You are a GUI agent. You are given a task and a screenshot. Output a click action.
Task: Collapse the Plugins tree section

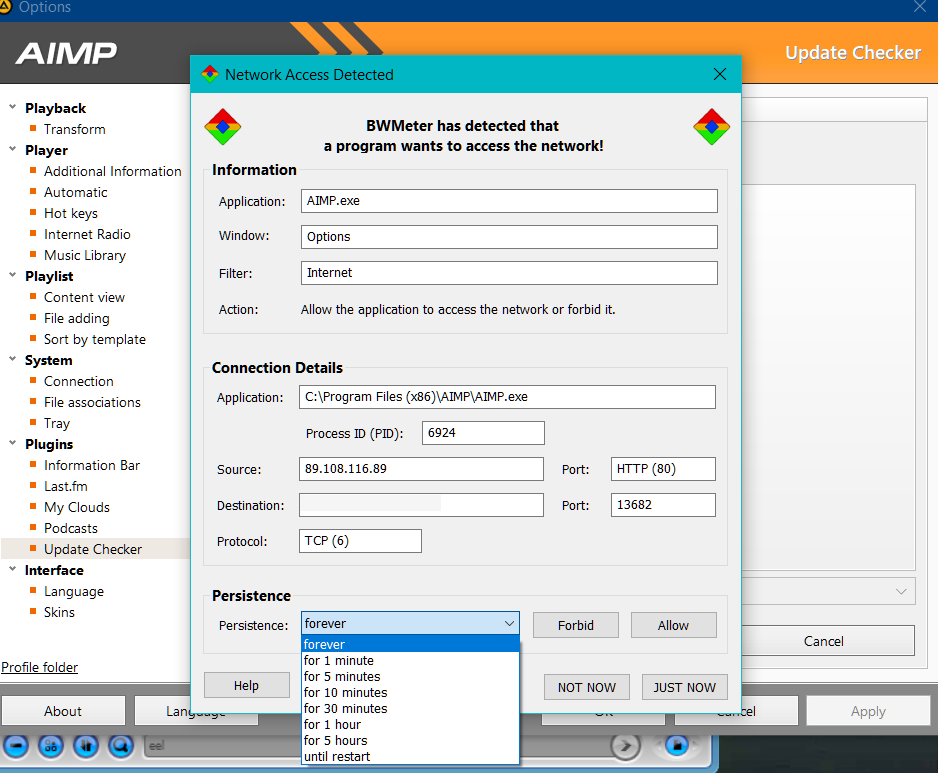coord(13,443)
